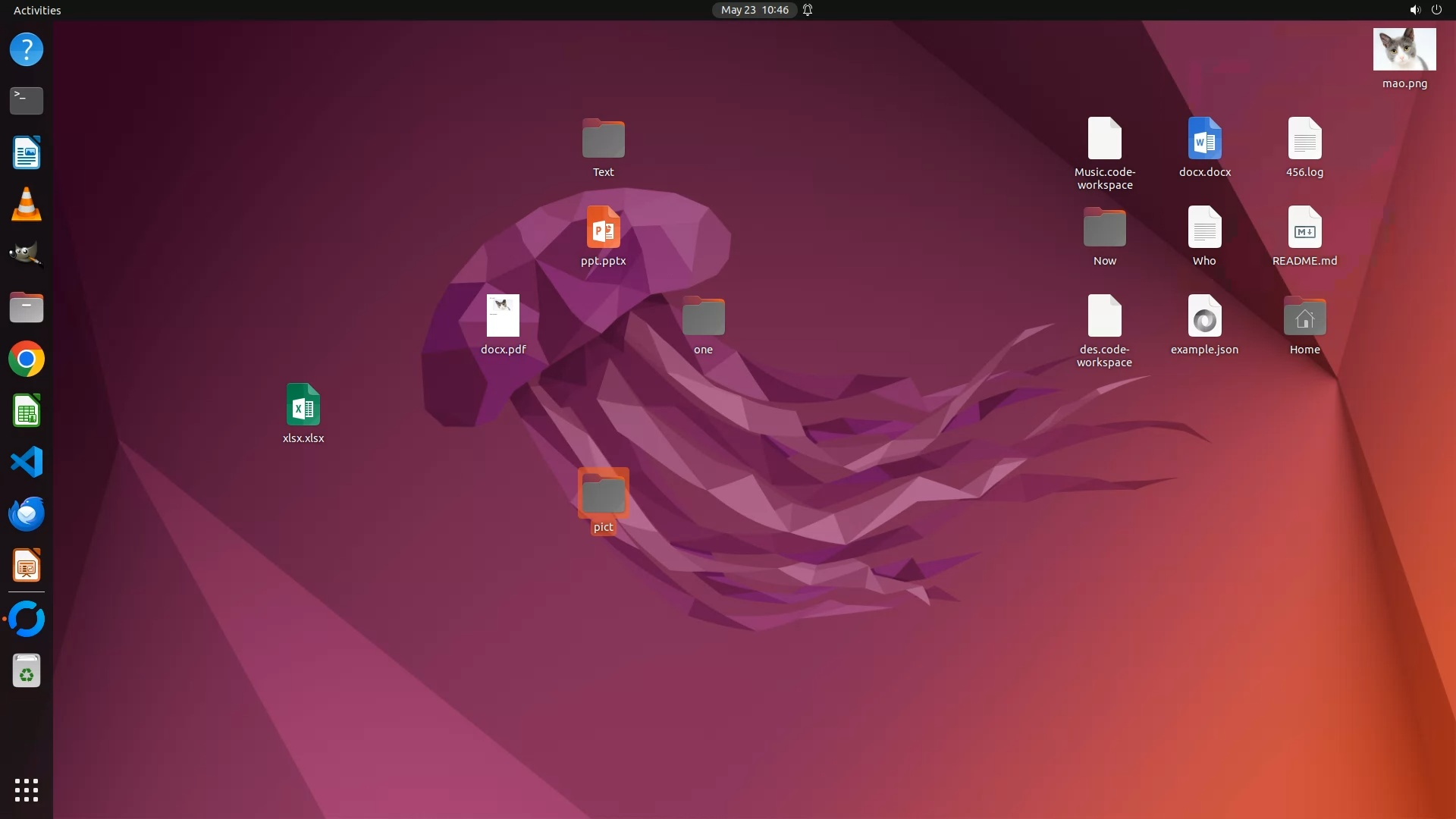Open the date and time calendar menu
The height and width of the screenshot is (819, 1456).
754,10
